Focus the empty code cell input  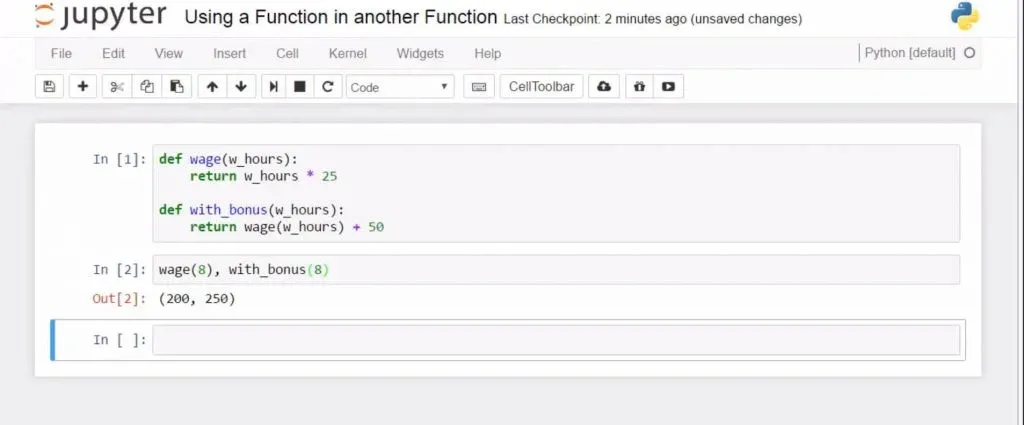click(x=556, y=340)
